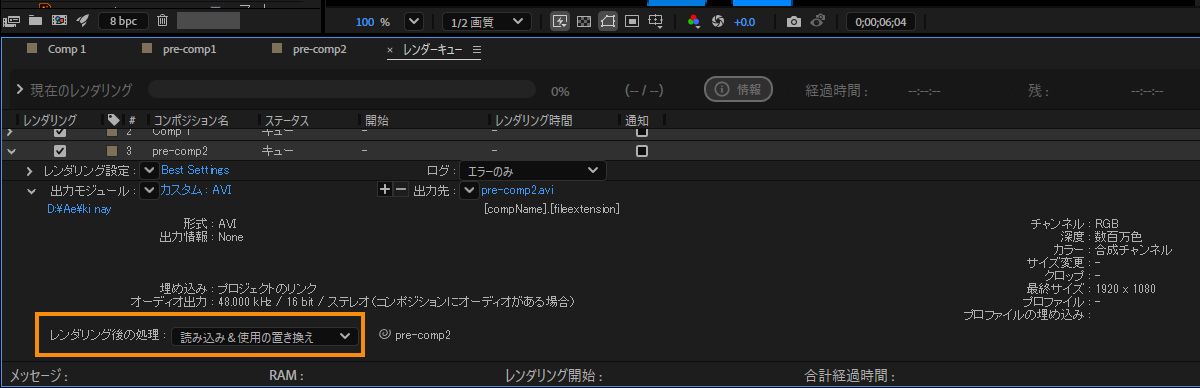1200x388 pixels.
Task: Delete selected item with trash icon
Action: coord(162,20)
